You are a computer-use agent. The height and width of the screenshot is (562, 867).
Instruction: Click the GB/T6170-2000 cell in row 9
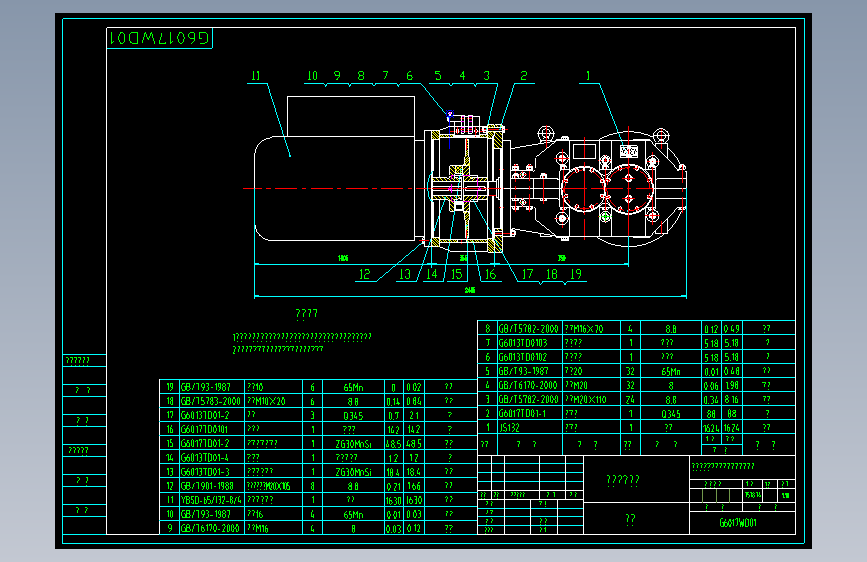pos(210,528)
